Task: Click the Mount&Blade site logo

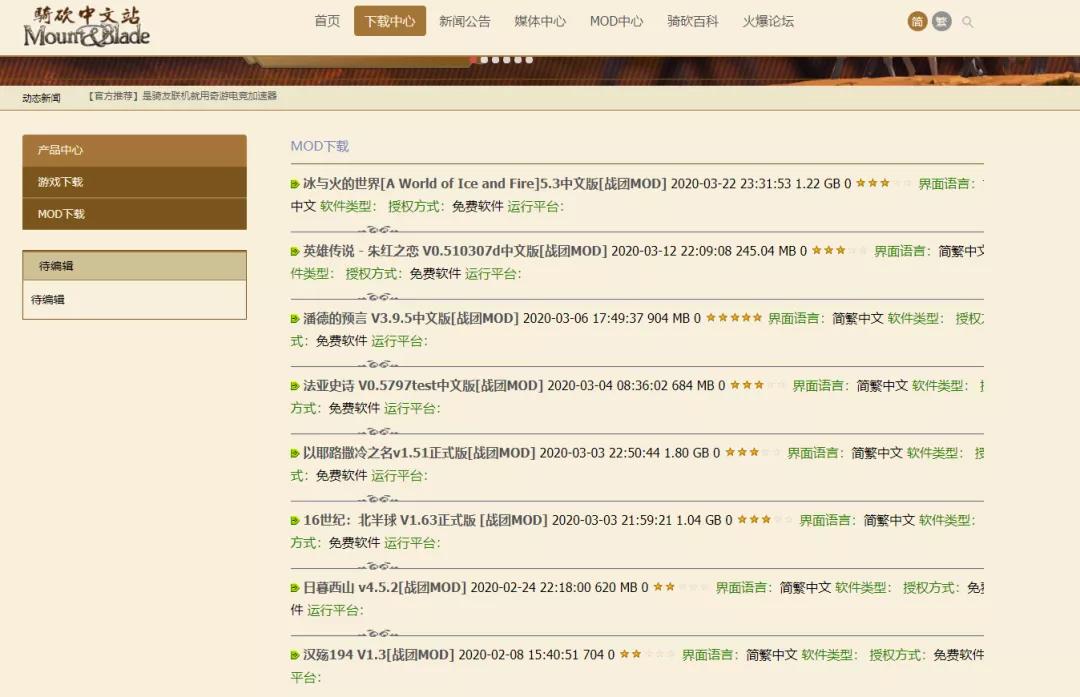Action: [85, 27]
